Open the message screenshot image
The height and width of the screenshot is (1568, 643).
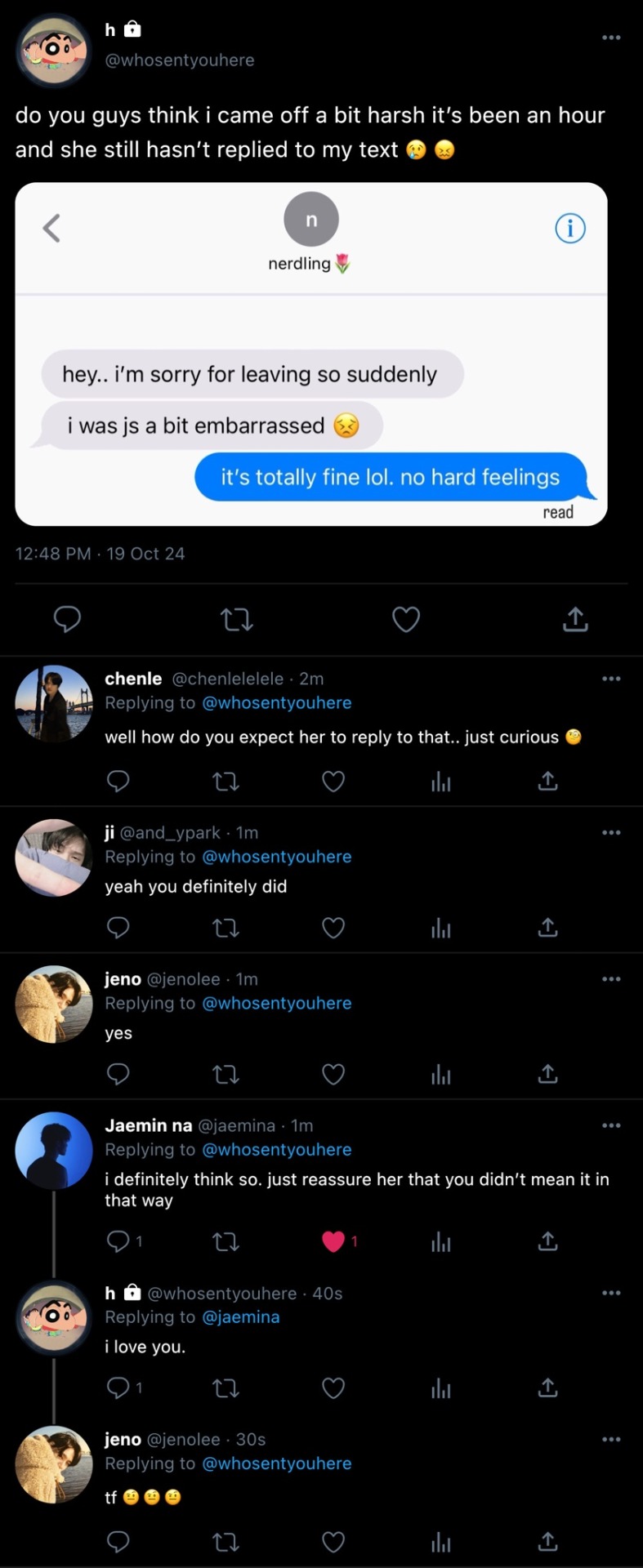[310, 354]
